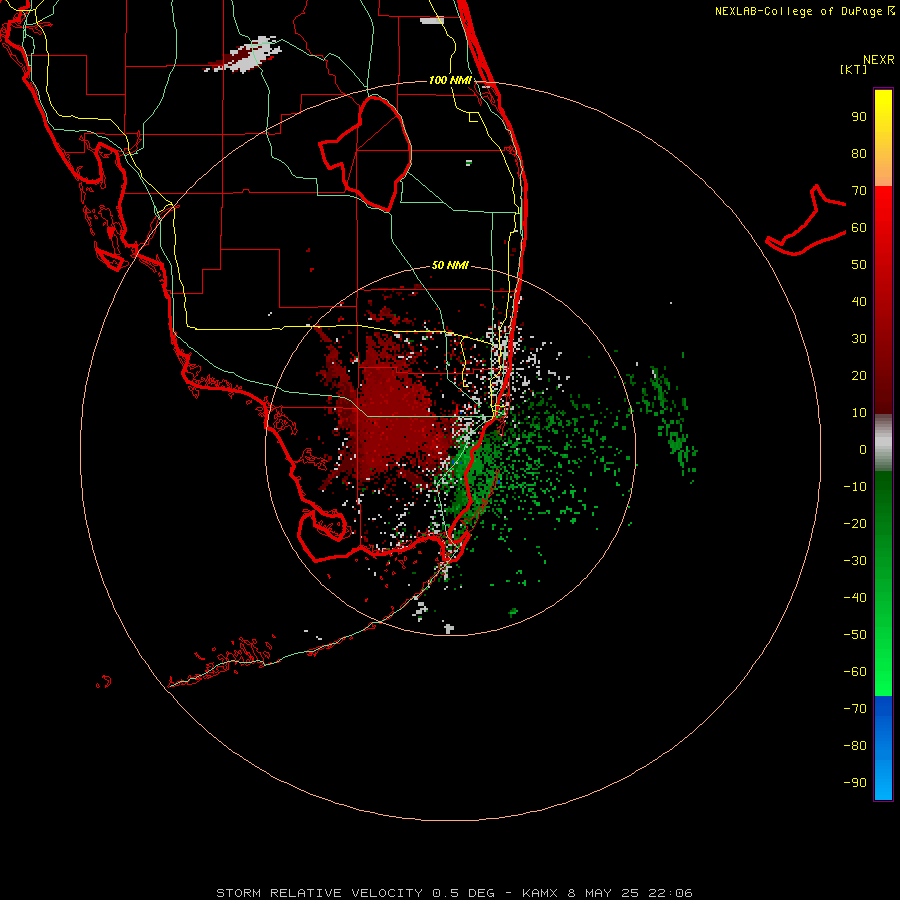Viewport: 900px width, 900px height.
Task: Click the -10 value on velocity scale
Action: pos(855,487)
